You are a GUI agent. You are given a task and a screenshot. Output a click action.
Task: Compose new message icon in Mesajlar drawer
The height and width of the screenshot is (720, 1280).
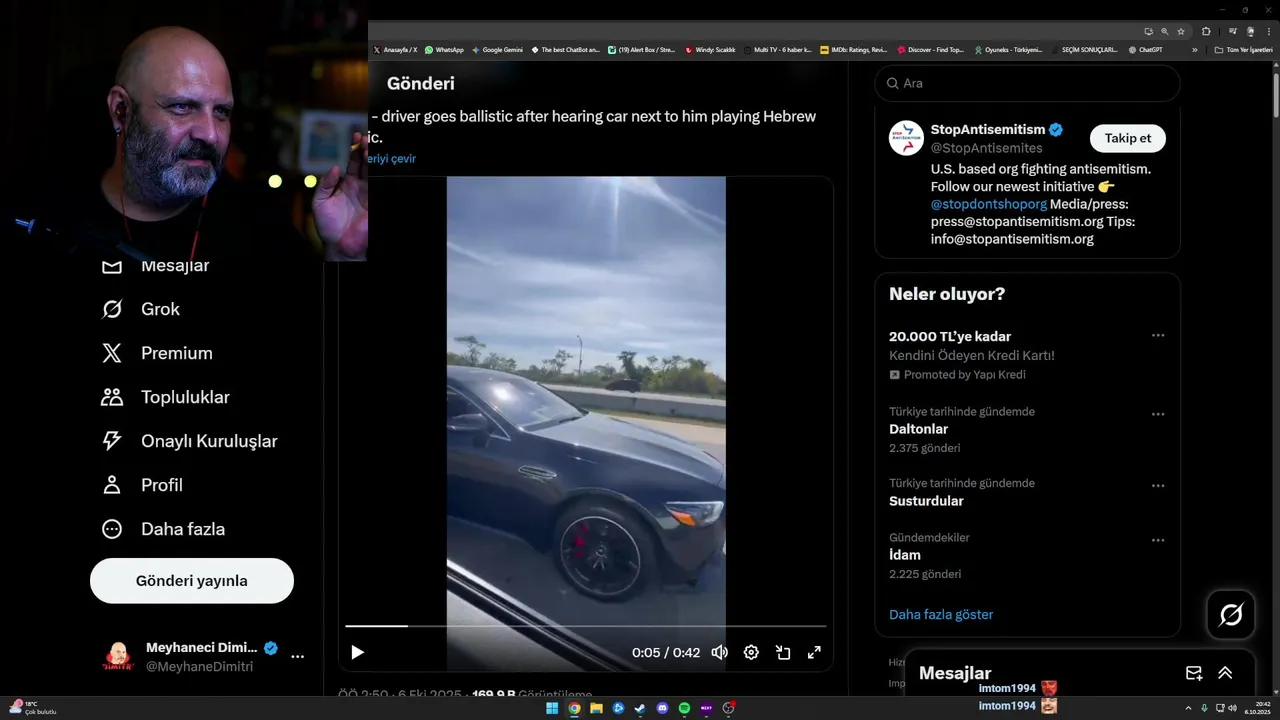(x=1194, y=673)
